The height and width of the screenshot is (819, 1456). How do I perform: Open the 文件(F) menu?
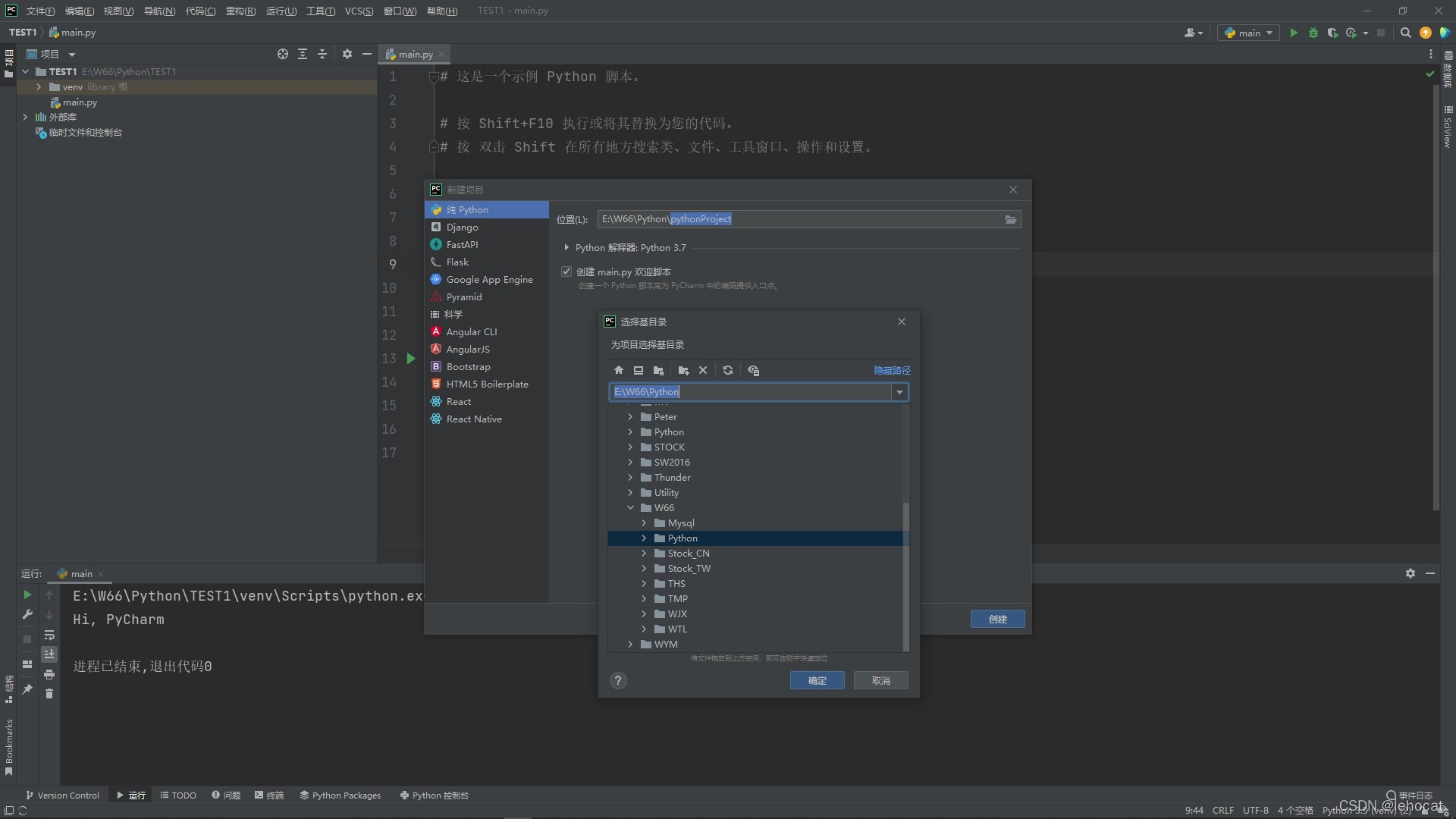40,11
